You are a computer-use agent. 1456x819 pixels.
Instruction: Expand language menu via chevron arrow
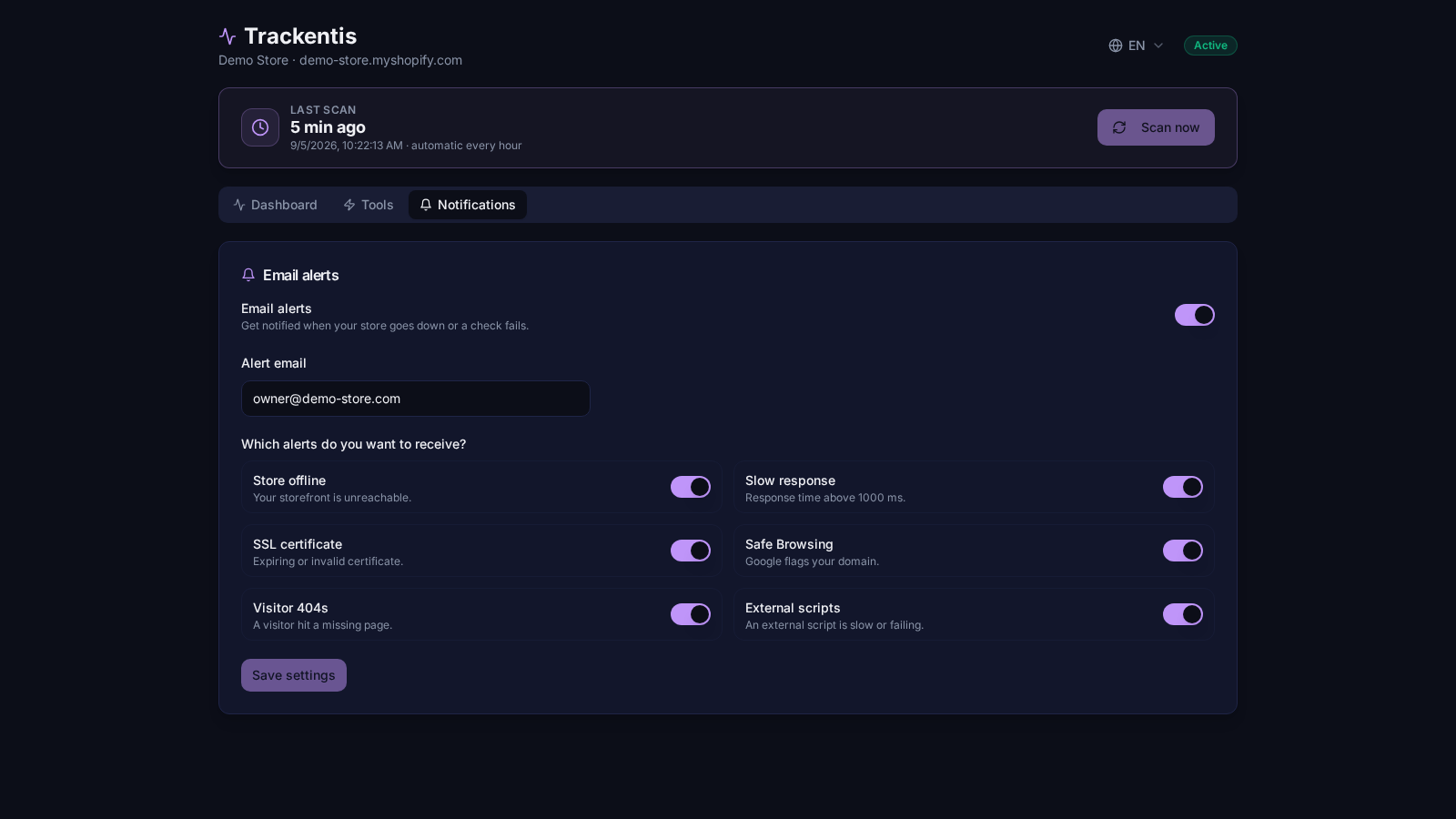point(1158,45)
